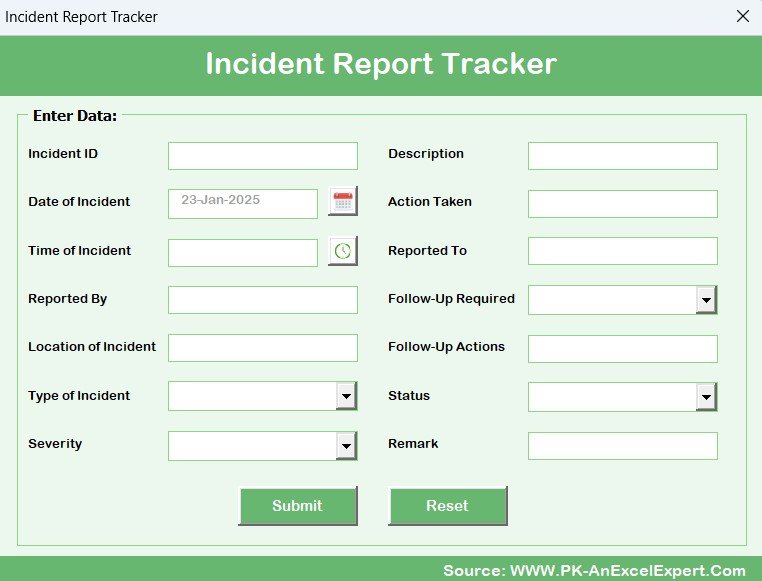Expand the Follow-Up Required dropdown arrow
Viewport: 762px width, 581px height.
(x=706, y=300)
